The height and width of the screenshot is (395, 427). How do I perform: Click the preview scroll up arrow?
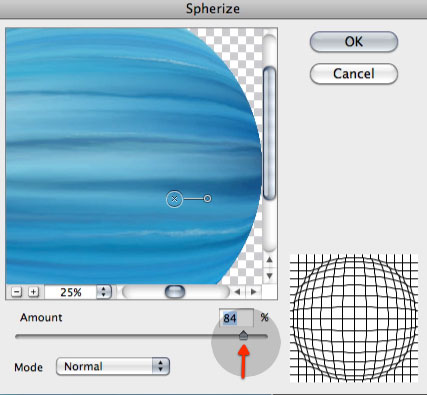pos(270,260)
